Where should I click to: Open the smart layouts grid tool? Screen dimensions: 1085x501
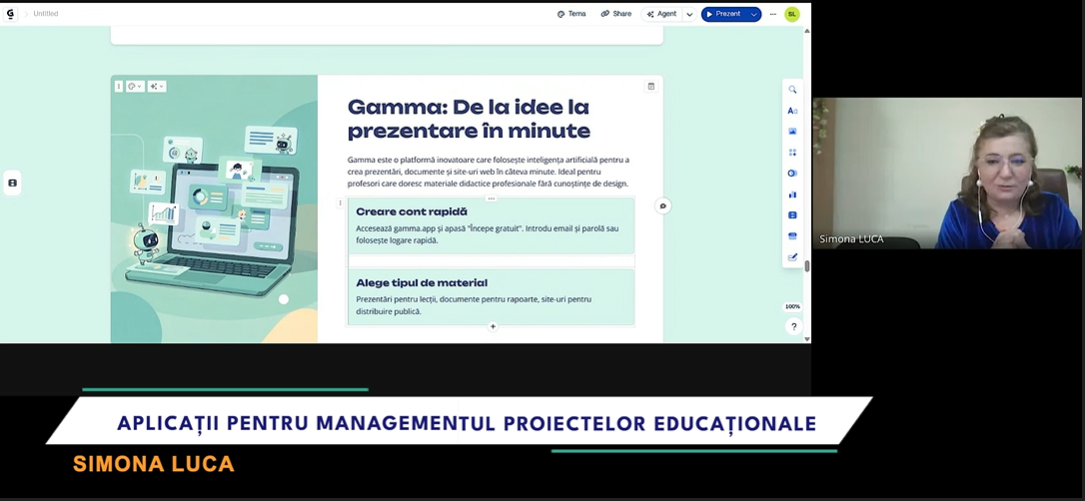pos(792,152)
